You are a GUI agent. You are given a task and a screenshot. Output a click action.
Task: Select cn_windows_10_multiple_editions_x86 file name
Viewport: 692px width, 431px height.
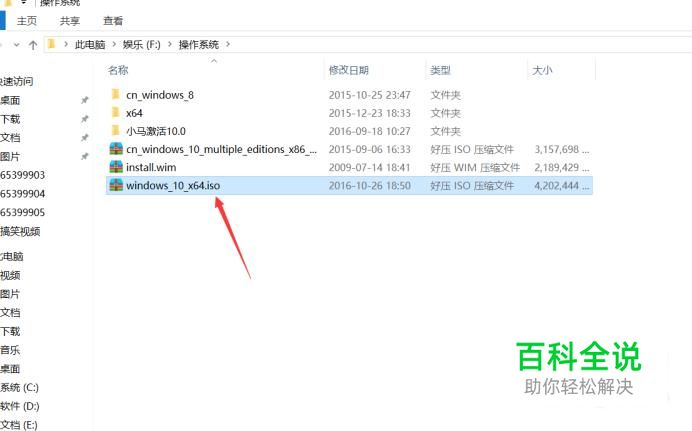[222, 150]
